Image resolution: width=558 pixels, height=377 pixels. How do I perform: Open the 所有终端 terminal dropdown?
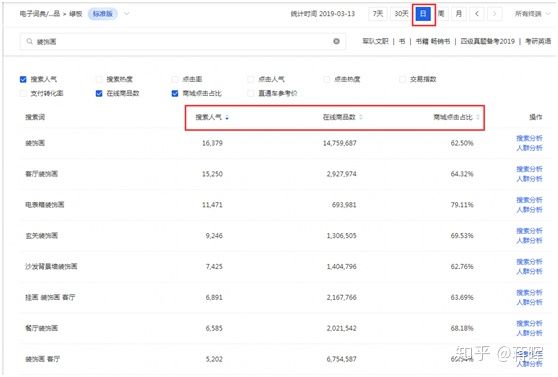point(533,14)
